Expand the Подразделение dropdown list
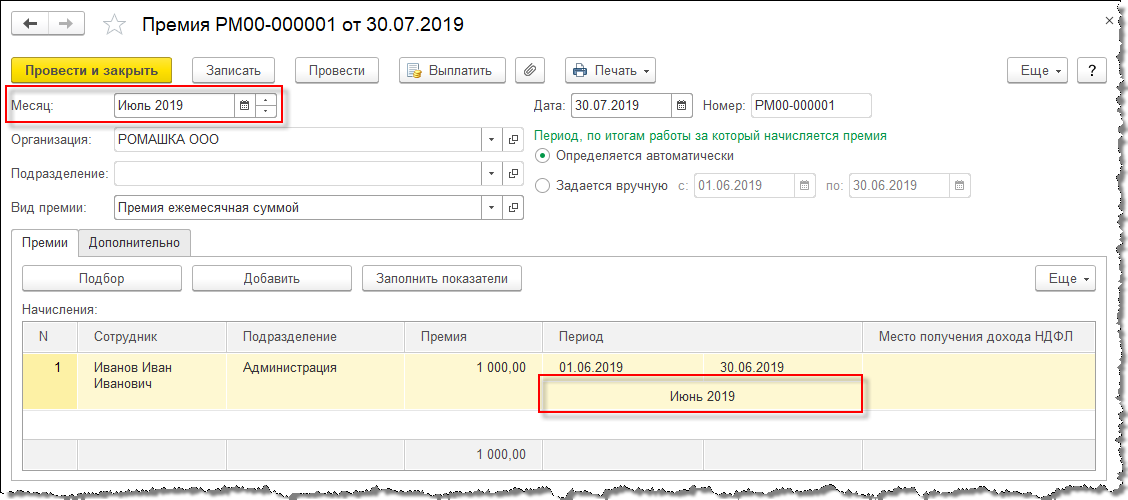 coord(491,174)
